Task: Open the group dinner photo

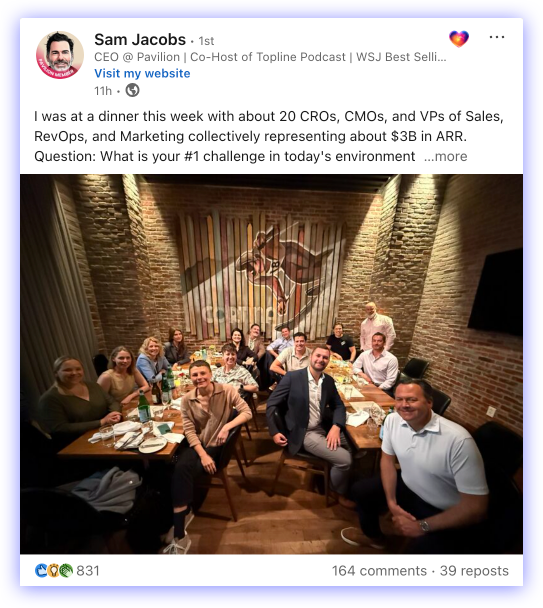Action: tap(272, 364)
